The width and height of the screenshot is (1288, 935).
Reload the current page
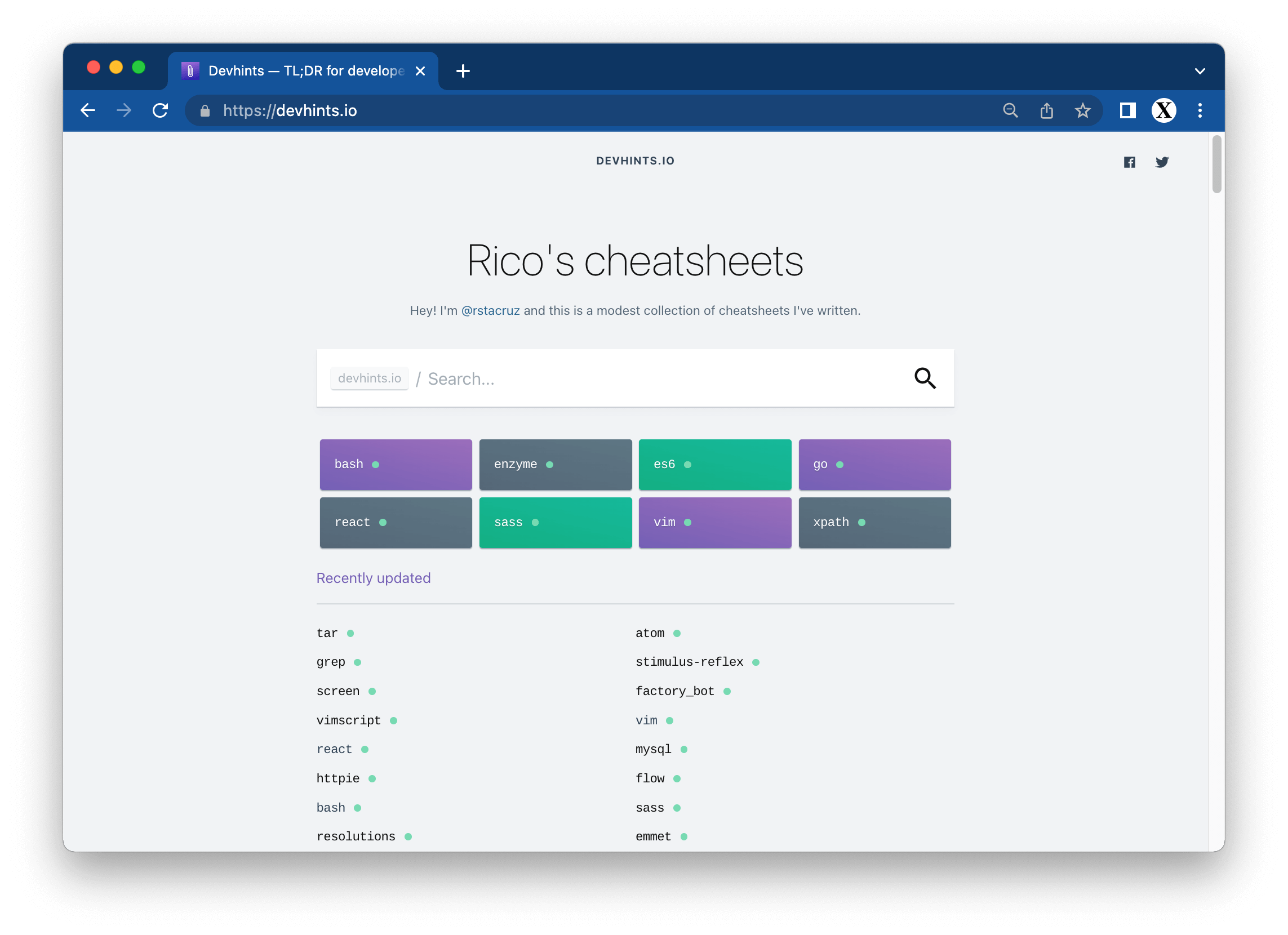pyautogui.click(x=160, y=111)
